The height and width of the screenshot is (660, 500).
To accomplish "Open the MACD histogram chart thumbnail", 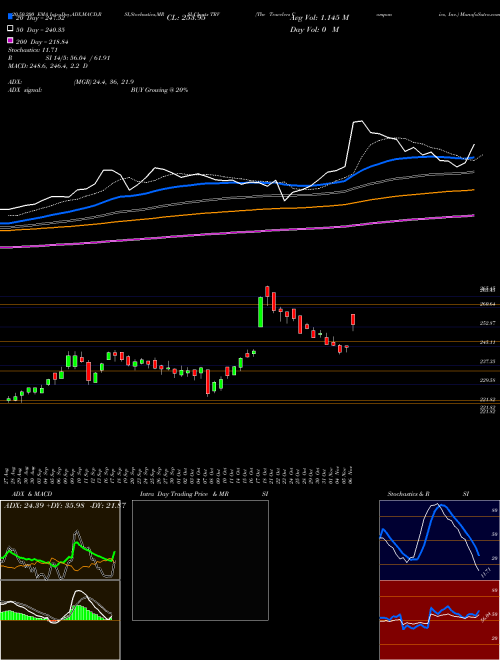I will (60, 620).
